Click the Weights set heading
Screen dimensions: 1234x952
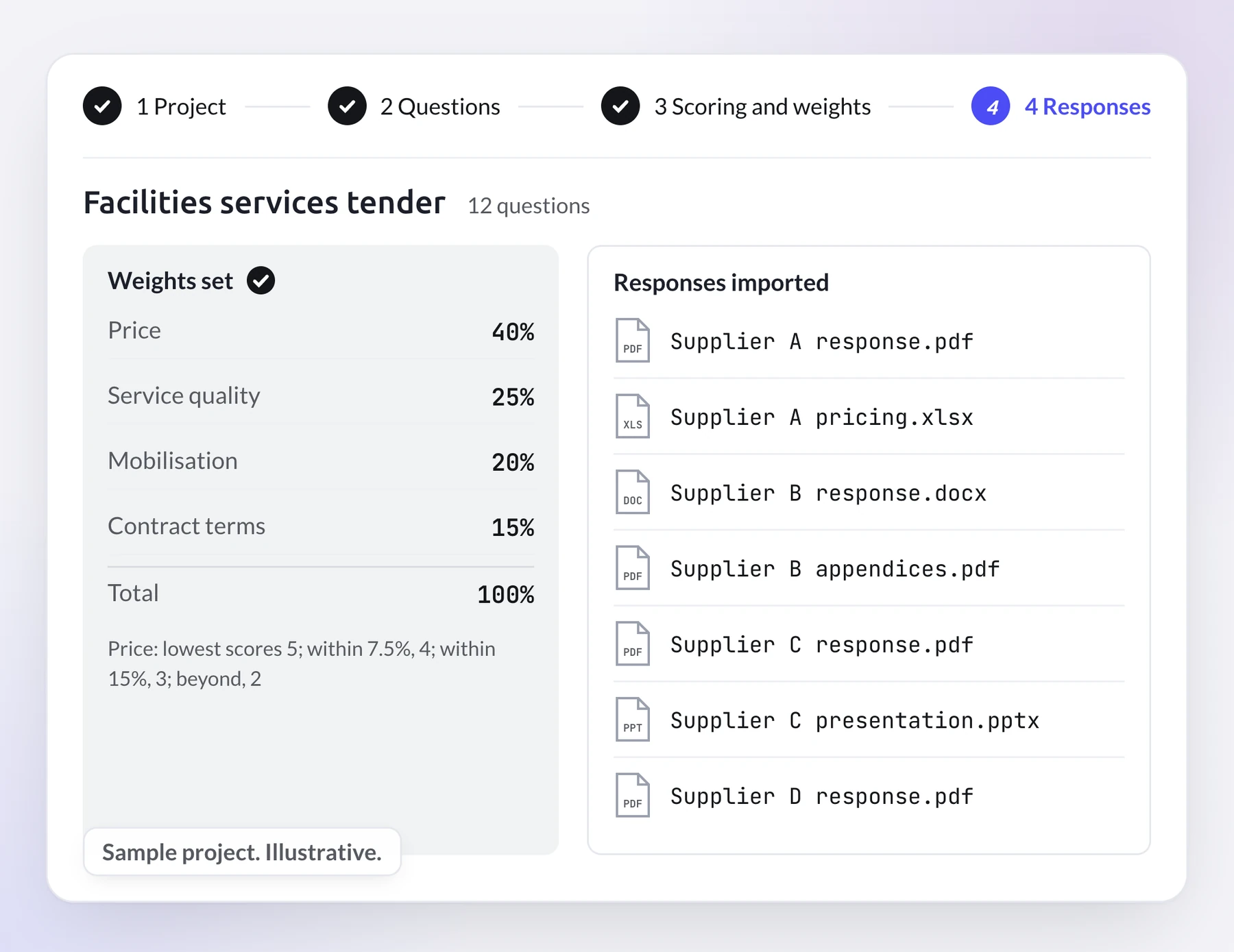pos(171,281)
